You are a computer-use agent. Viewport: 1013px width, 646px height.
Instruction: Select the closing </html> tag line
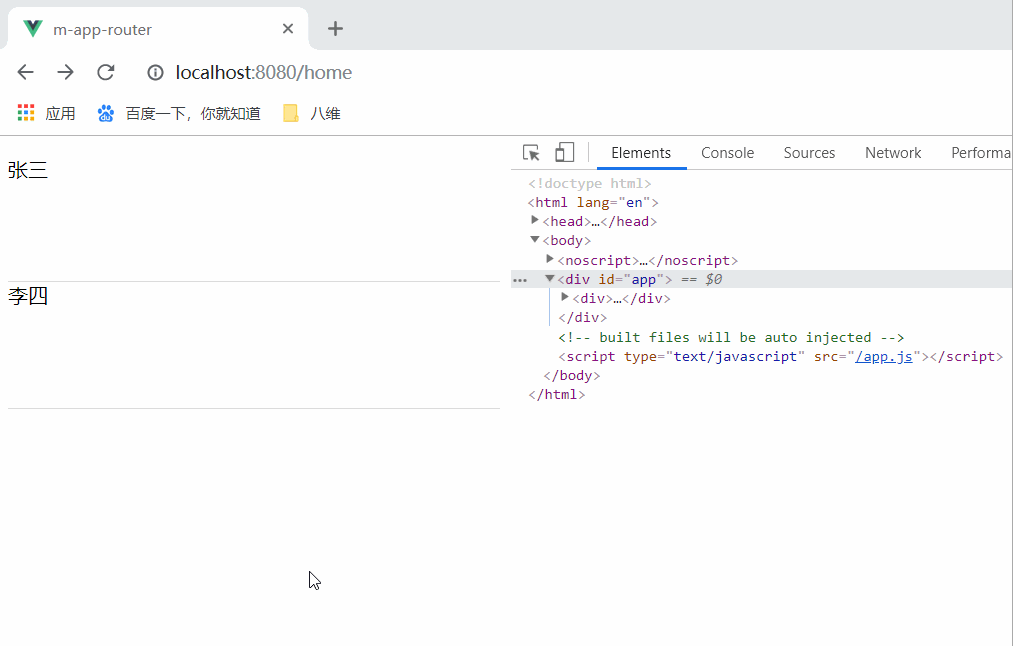[557, 395]
